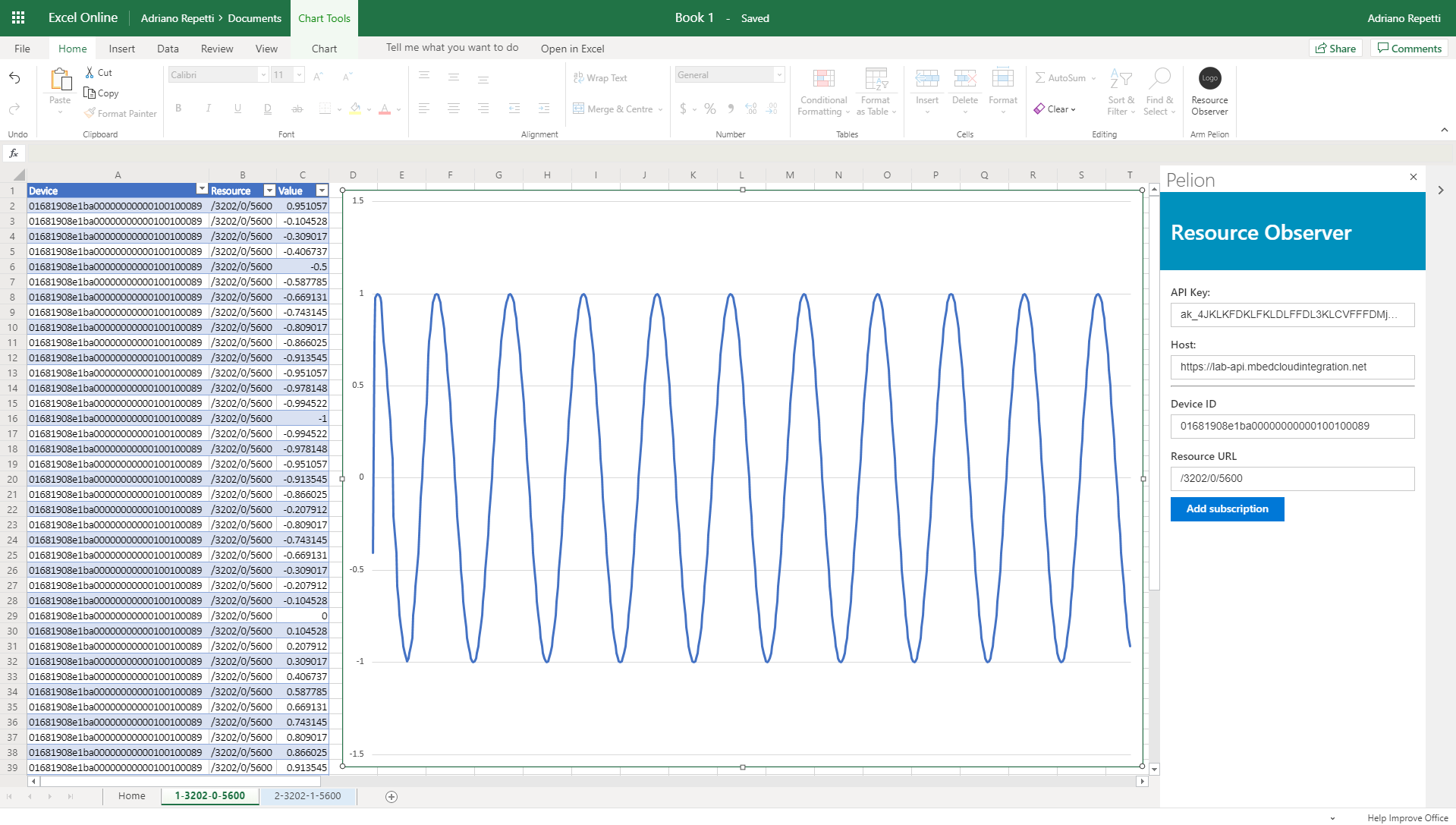
Task: Toggle Bold formatting
Action: [x=178, y=109]
